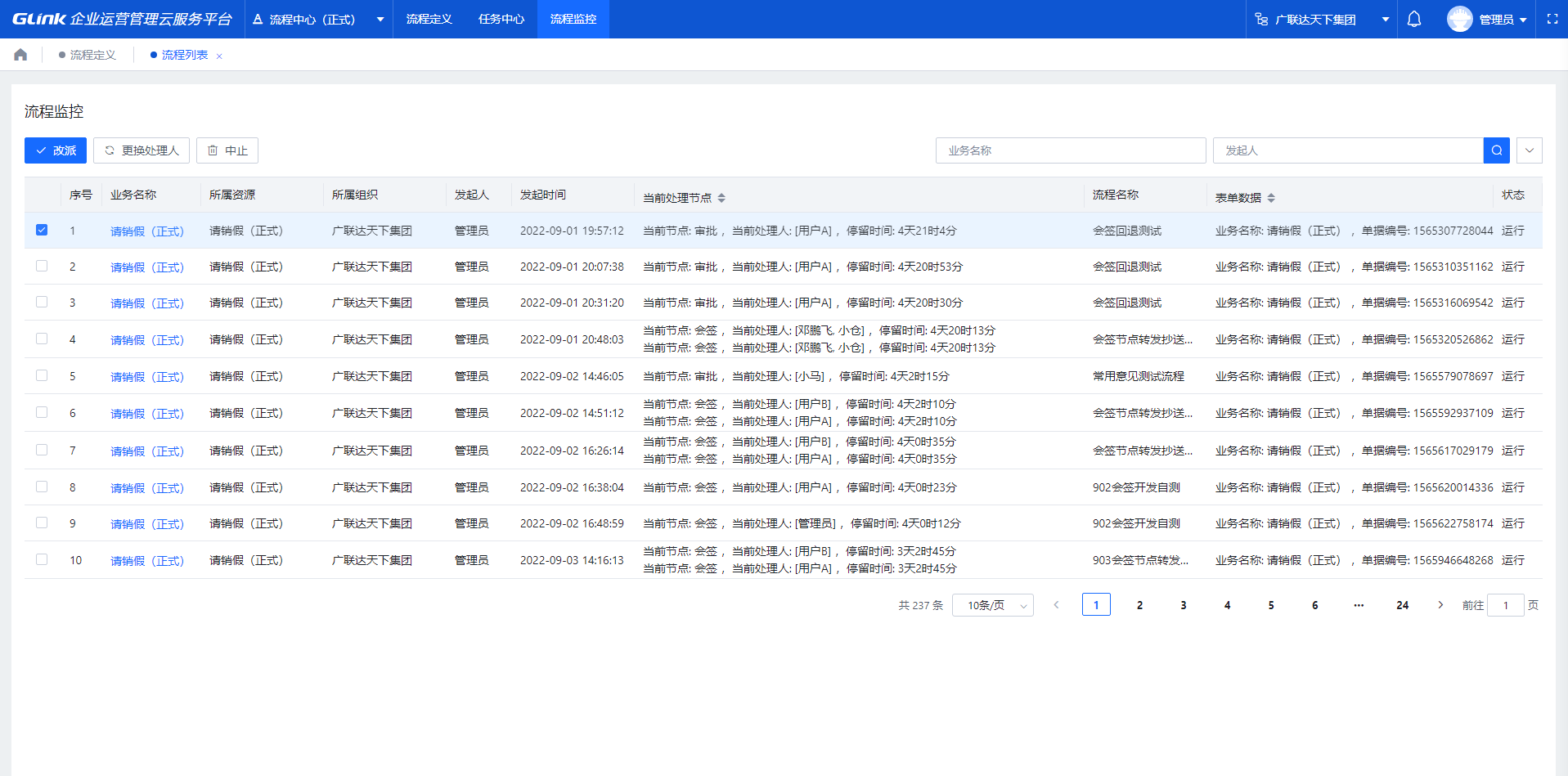Click timestamp 2022-09-01 20:48:03

point(572,339)
